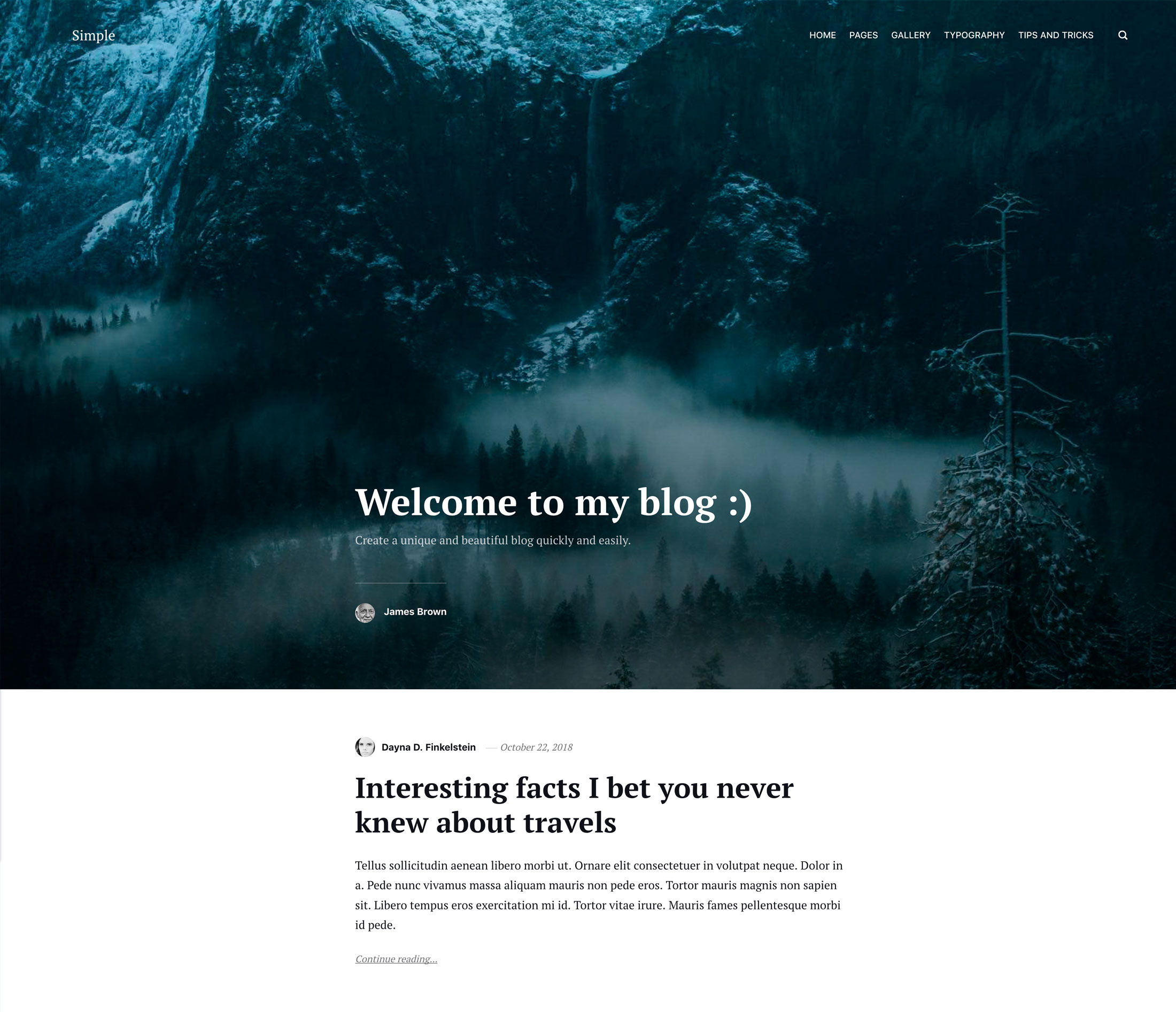Viewport: 1176px width, 1012px height.
Task: Toggle the search bar open
Action: [x=1122, y=35]
